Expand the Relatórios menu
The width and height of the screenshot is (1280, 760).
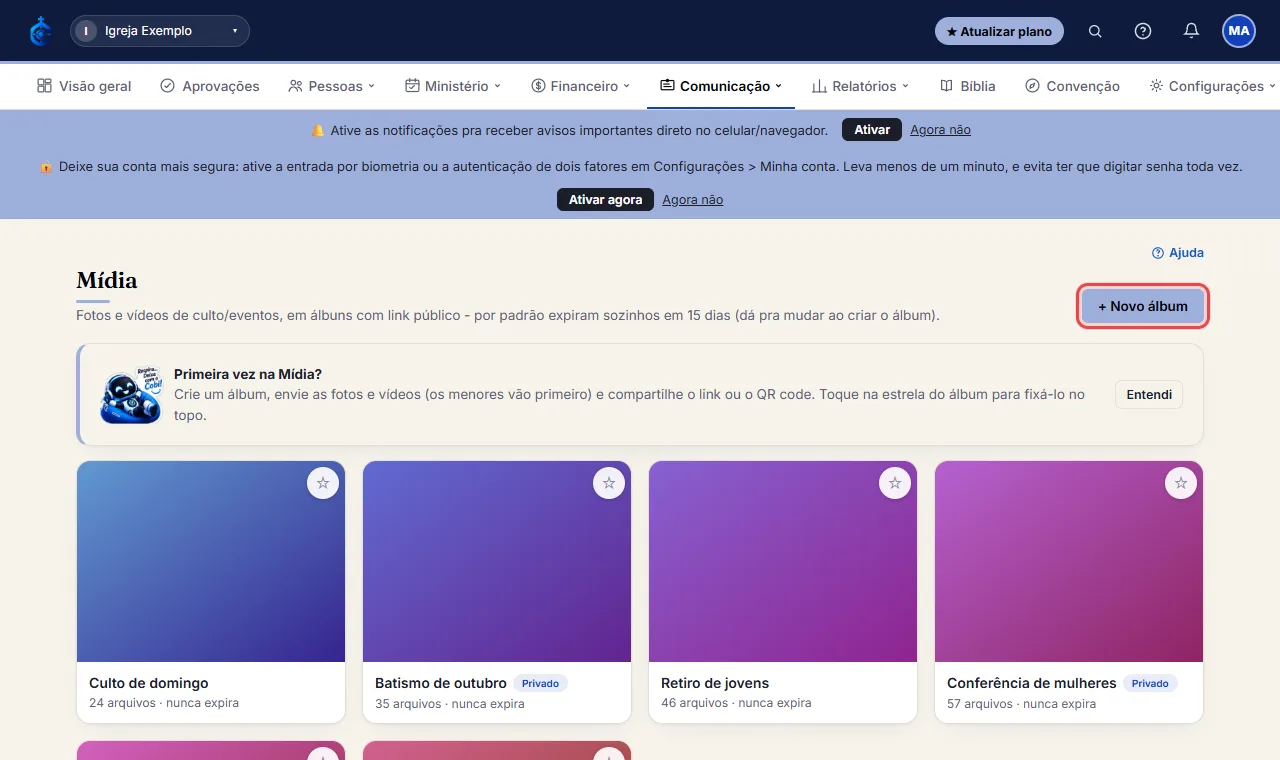[x=861, y=86]
